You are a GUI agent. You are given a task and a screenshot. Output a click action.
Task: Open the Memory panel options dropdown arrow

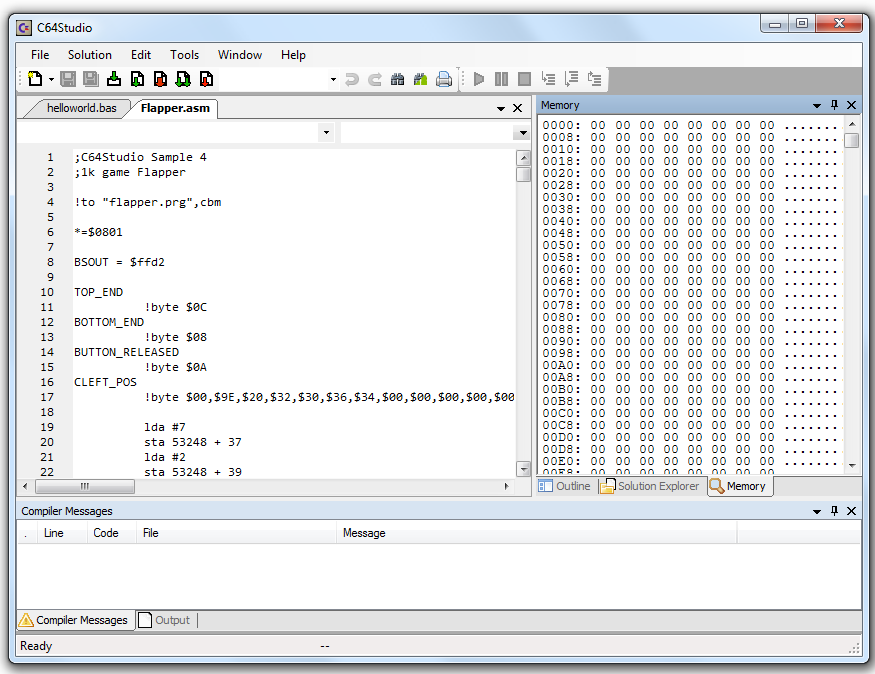[x=817, y=105]
